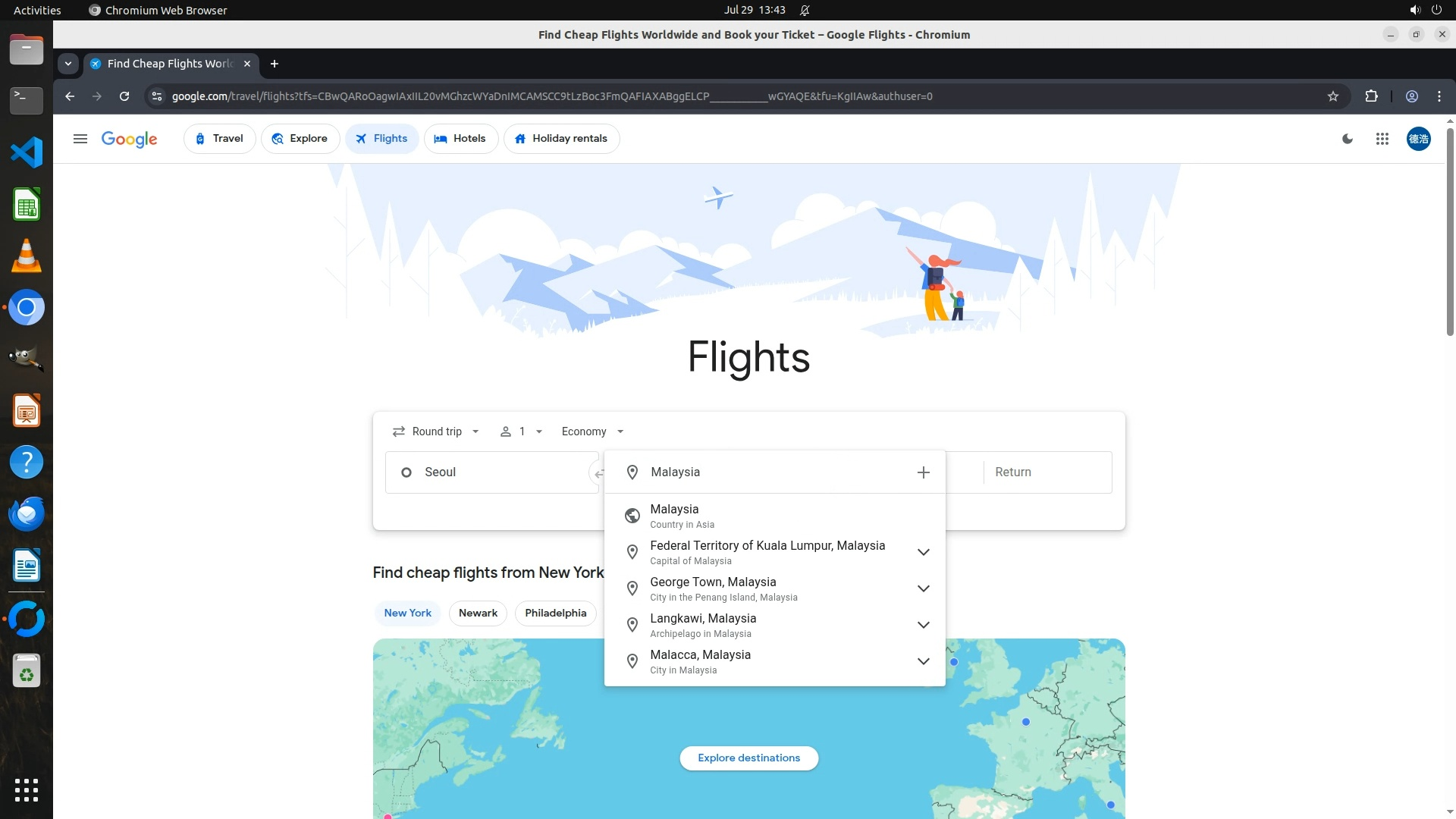Switch to the Explore tab
Viewport: 1456px width, 819px height.
300,139
